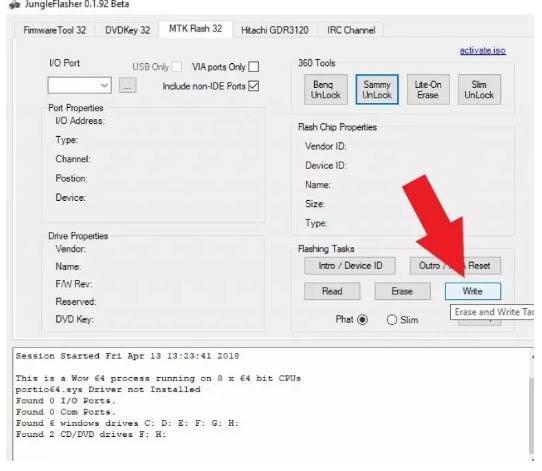
Task: Open the IRC Channel tab
Action: pyautogui.click(x=351, y=30)
